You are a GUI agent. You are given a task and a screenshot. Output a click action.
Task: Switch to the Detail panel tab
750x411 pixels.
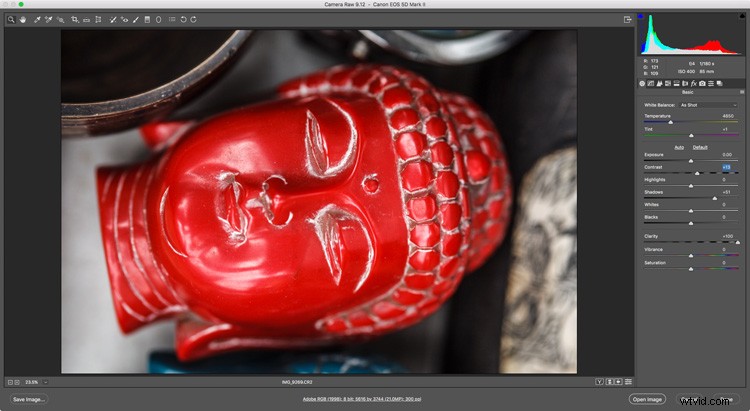tap(659, 83)
